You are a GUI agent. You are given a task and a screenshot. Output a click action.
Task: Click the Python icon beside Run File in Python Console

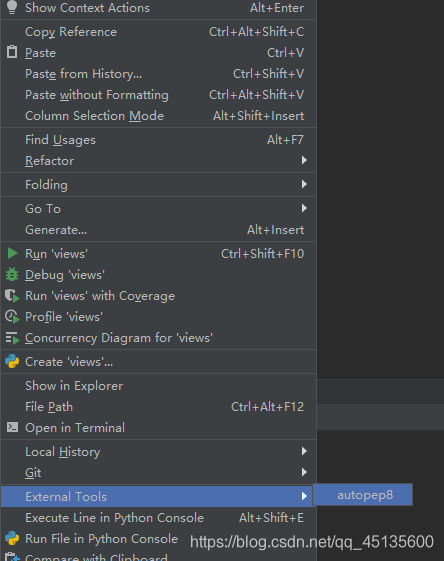[x=12, y=538]
